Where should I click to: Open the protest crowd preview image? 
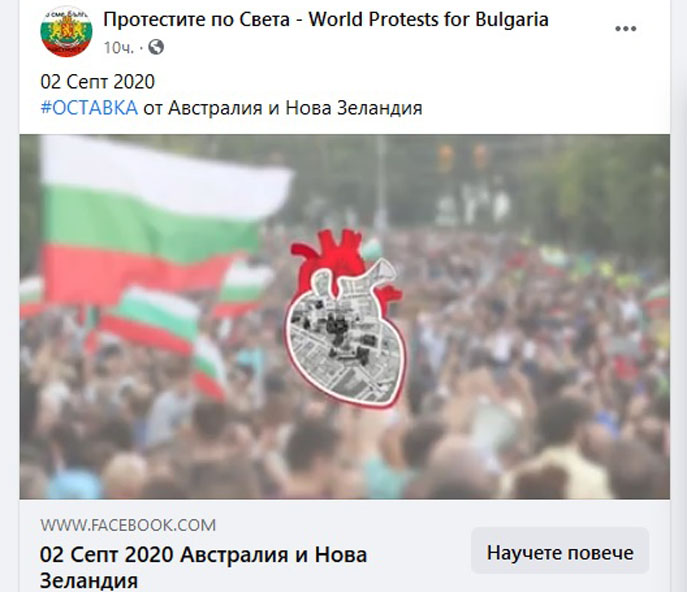click(x=344, y=316)
